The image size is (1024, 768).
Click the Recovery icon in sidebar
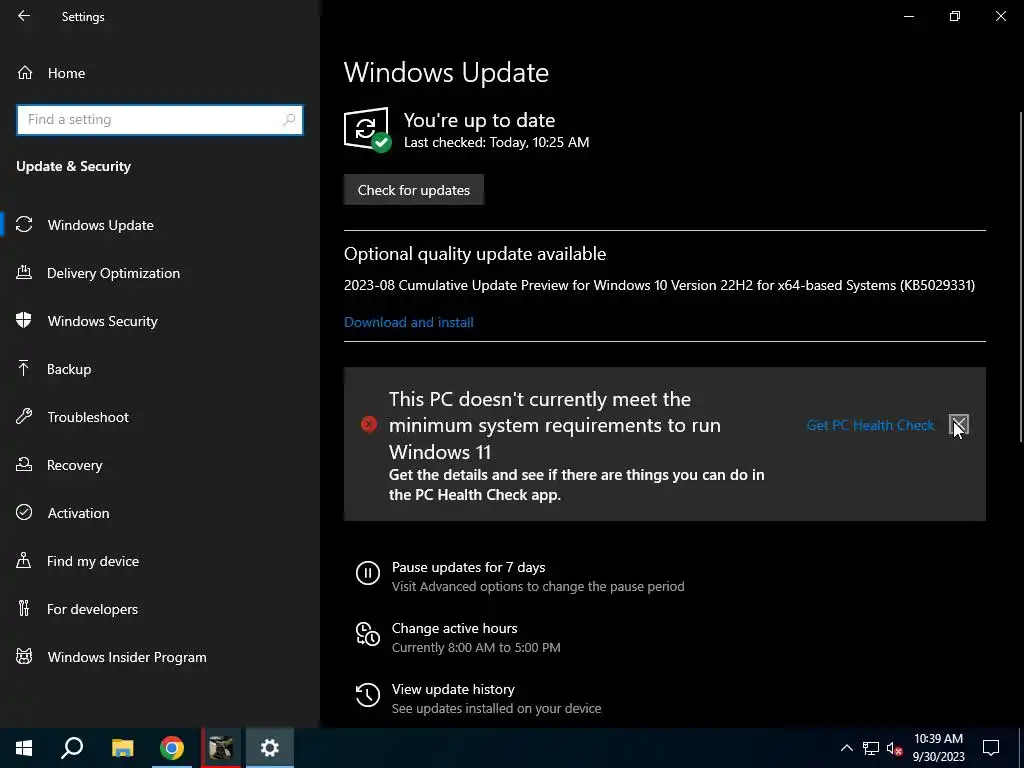(24, 465)
